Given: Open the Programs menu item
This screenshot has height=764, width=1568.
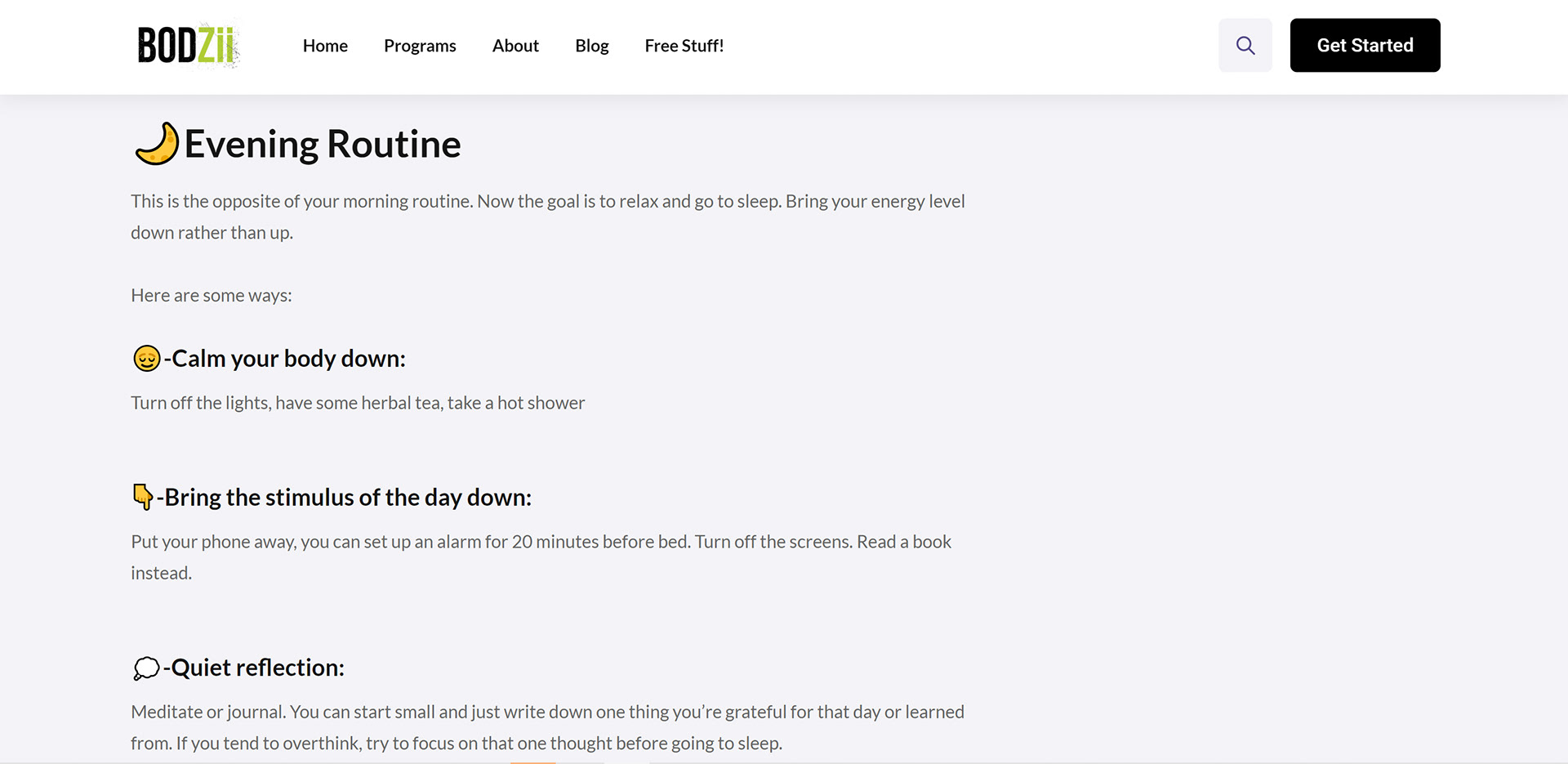Looking at the screenshot, I should coord(420,46).
